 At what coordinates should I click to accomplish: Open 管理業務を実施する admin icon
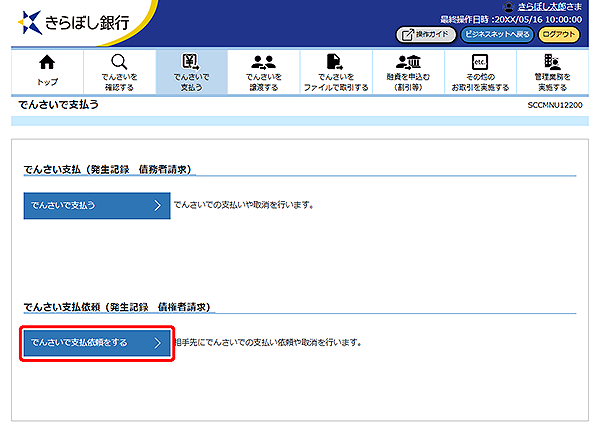click(552, 62)
